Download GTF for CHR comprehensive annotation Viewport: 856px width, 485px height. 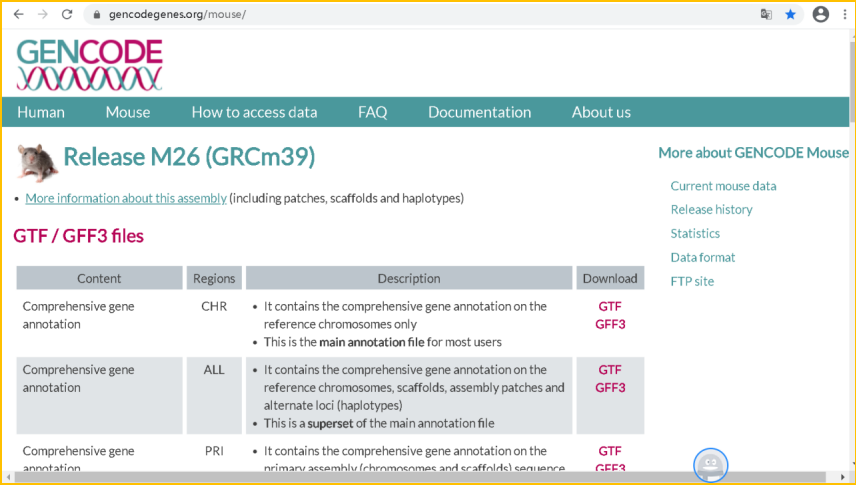610,306
